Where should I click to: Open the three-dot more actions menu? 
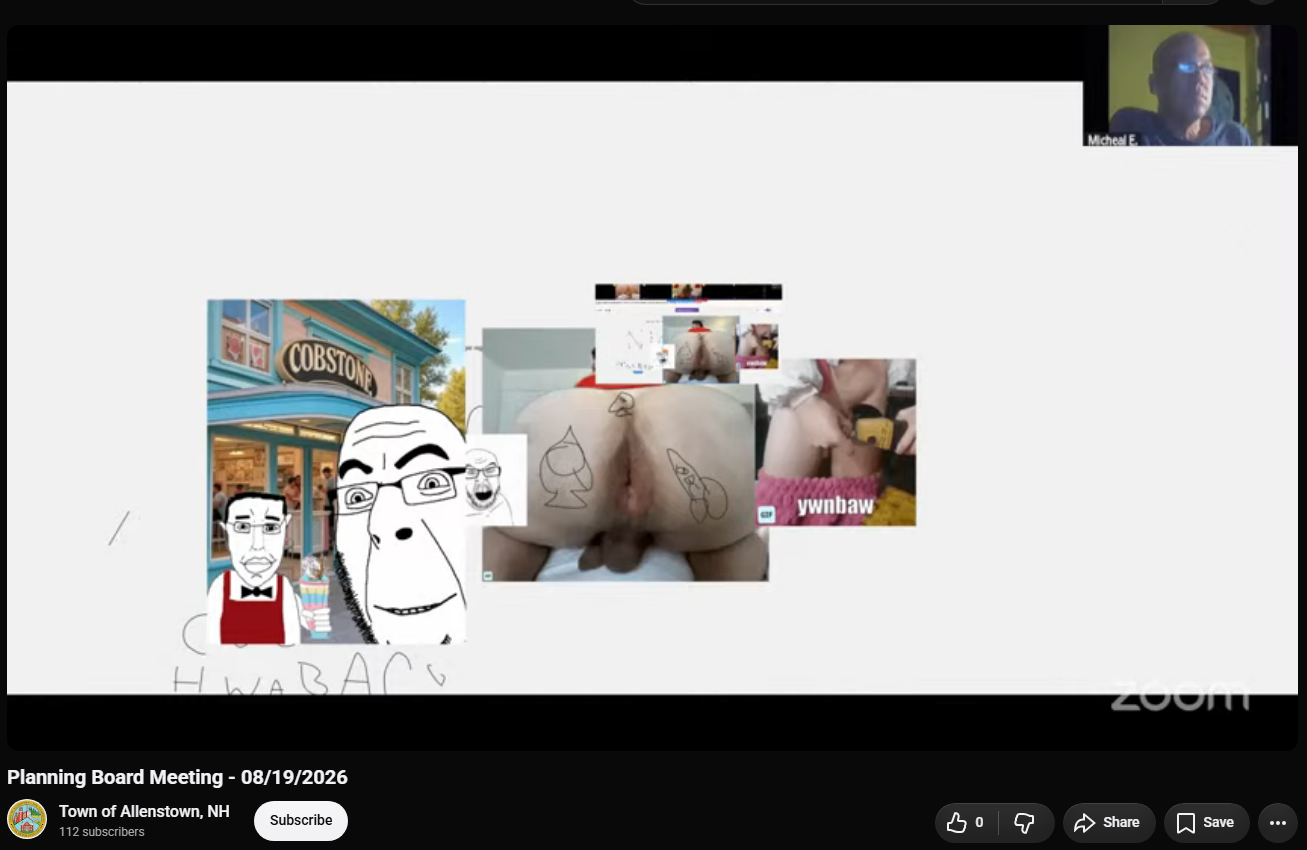coord(1277,822)
